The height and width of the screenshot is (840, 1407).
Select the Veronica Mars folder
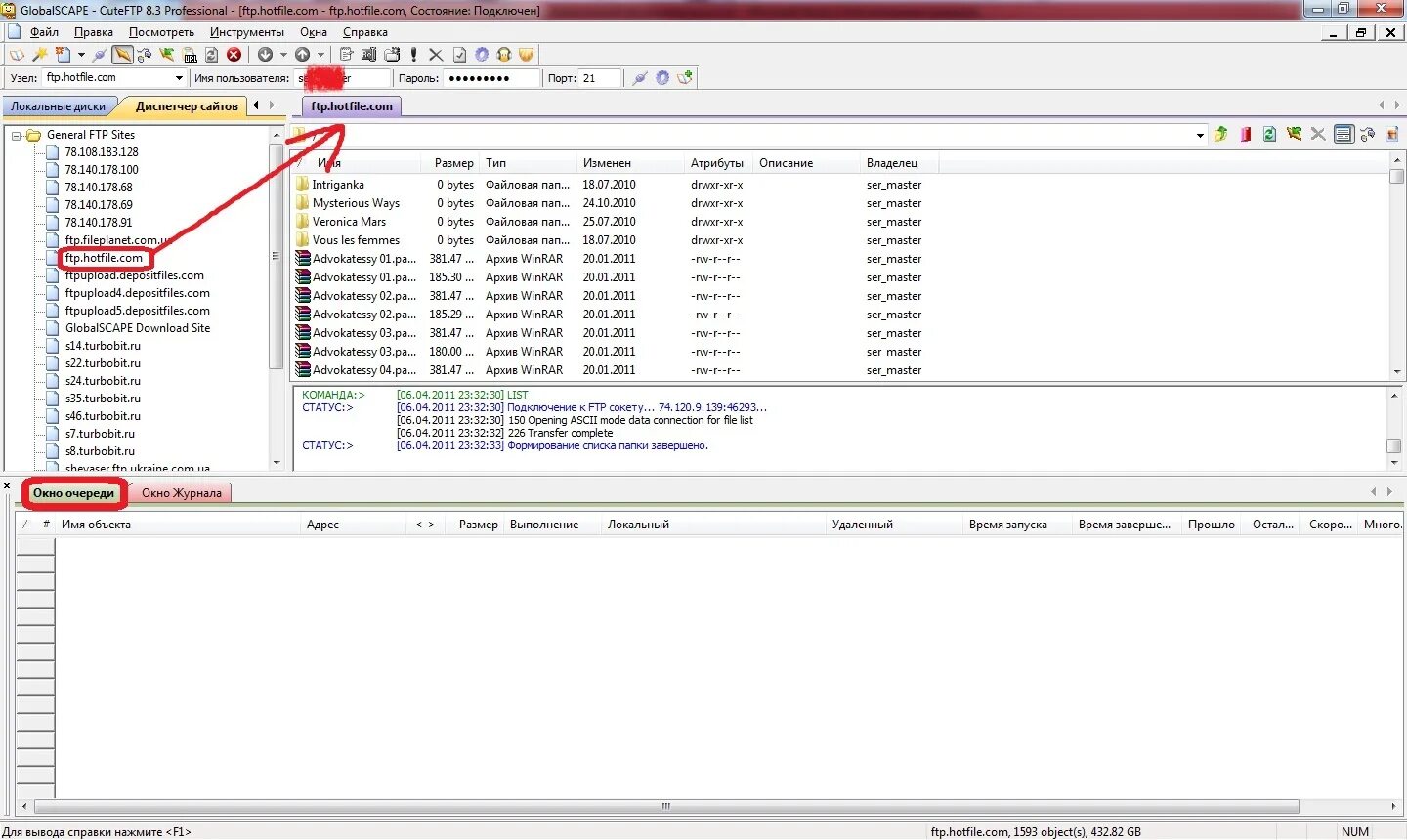pyautogui.click(x=349, y=222)
